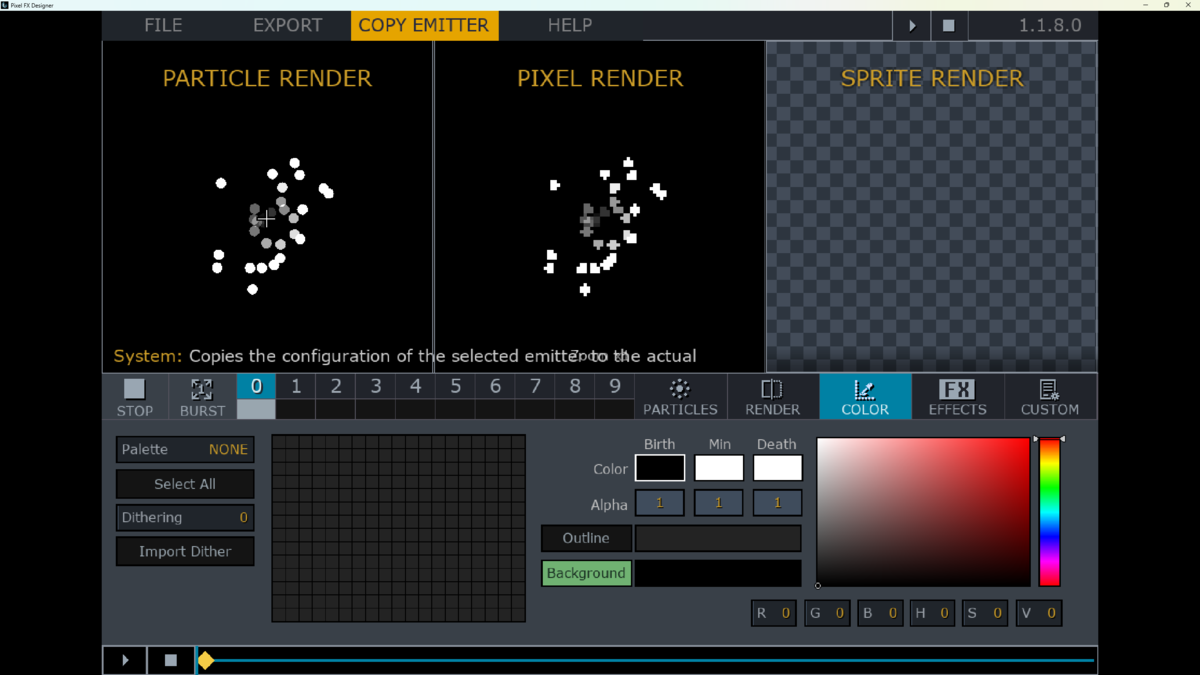The image size is (1200, 675).
Task: Click the version number 1.1.8.0
Action: click(x=1050, y=26)
